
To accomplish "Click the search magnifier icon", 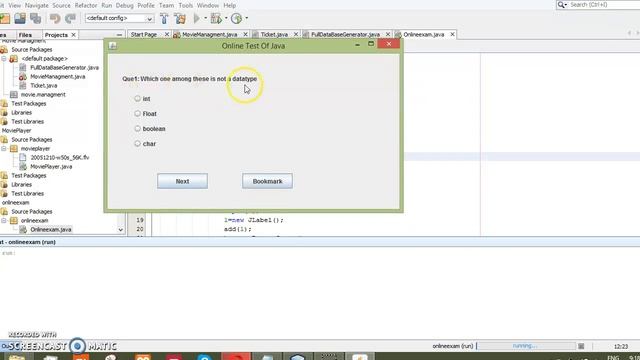I will [x=561, y=4].
